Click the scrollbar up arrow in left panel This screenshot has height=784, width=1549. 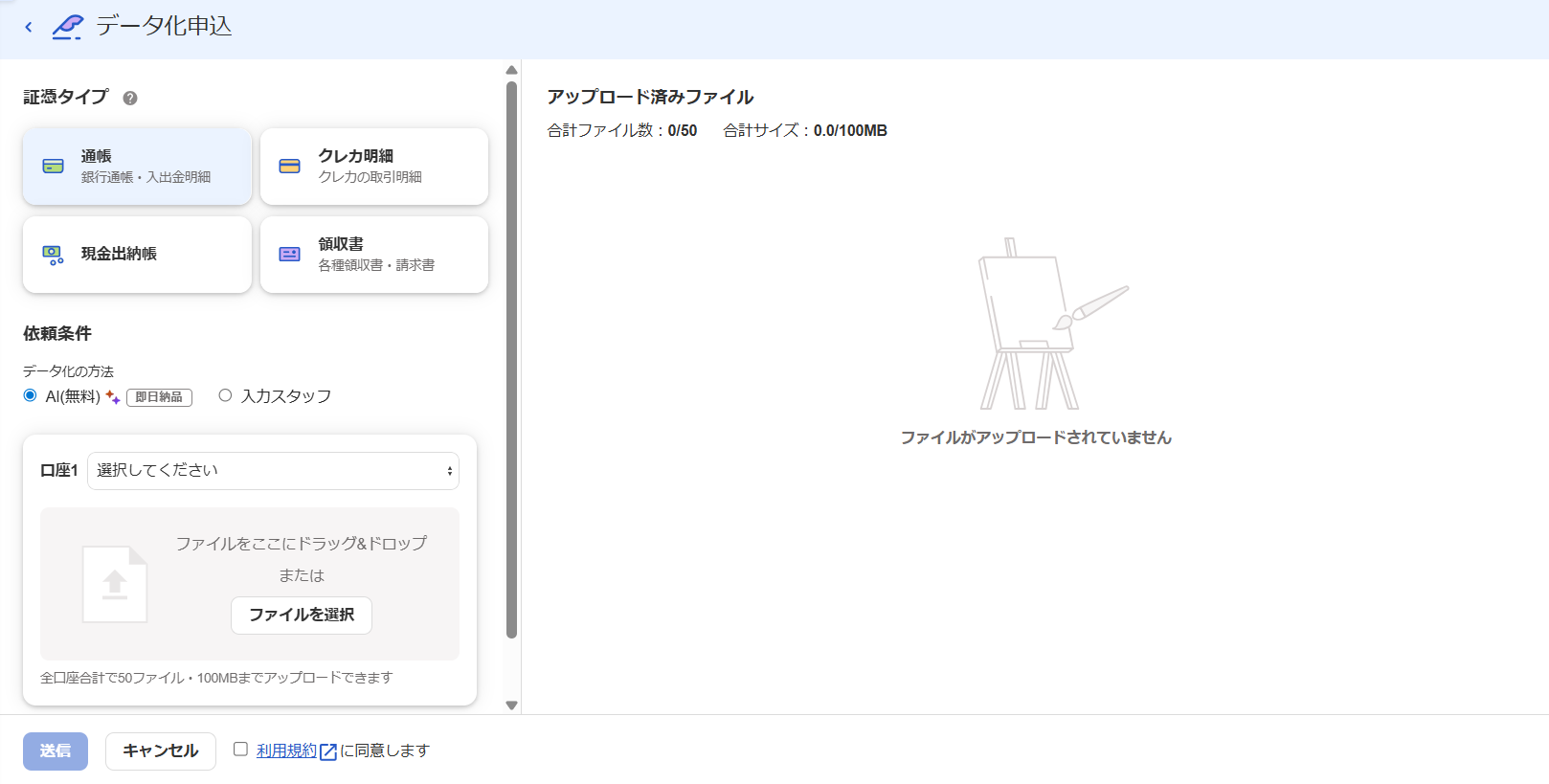[x=511, y=70]
